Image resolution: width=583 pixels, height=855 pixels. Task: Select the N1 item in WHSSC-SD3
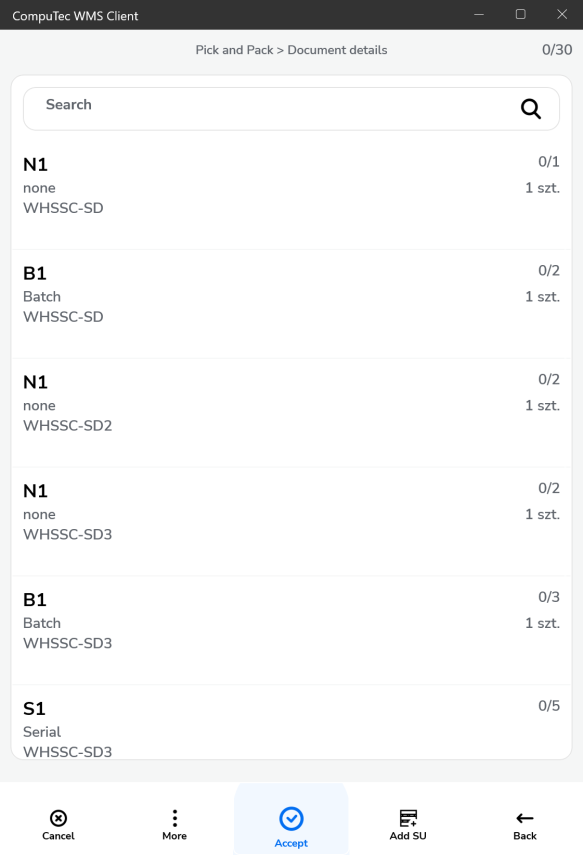(291, 522)
